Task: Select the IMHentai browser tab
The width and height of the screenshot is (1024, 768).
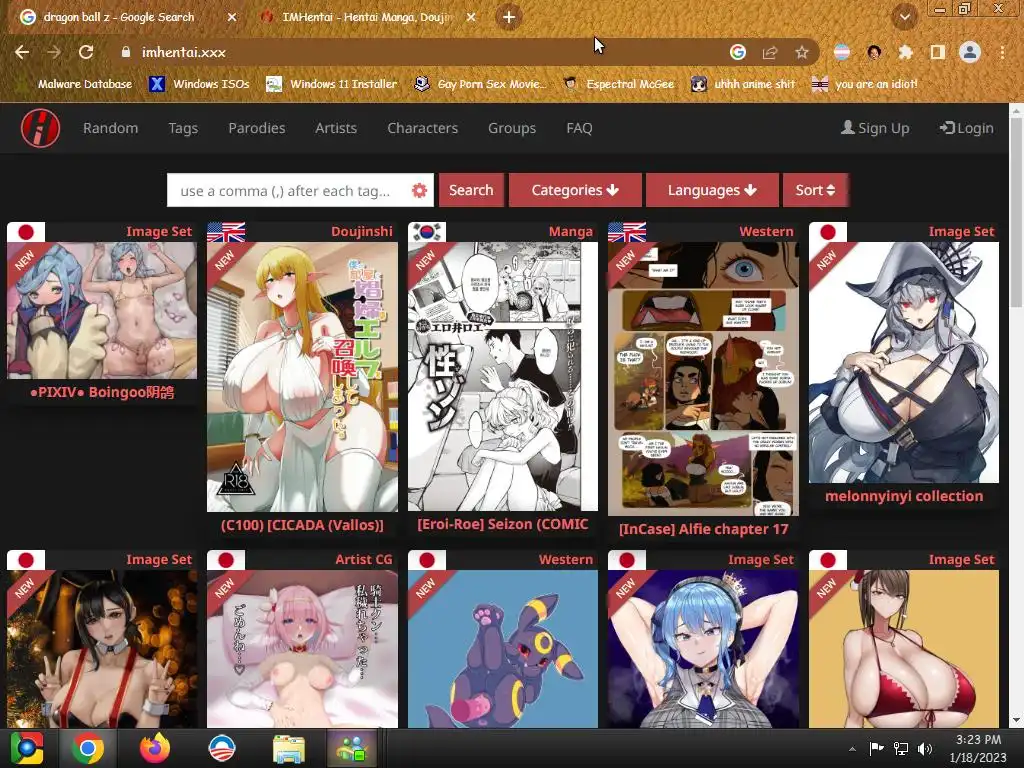Action: 367,17
